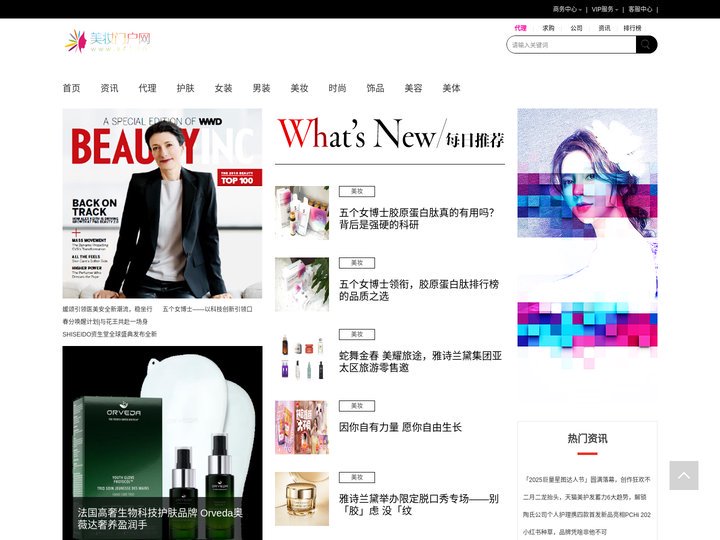Open the Orveda skincare product image
The width and height of the screenshot is (720, 540).
click(162, 443)
